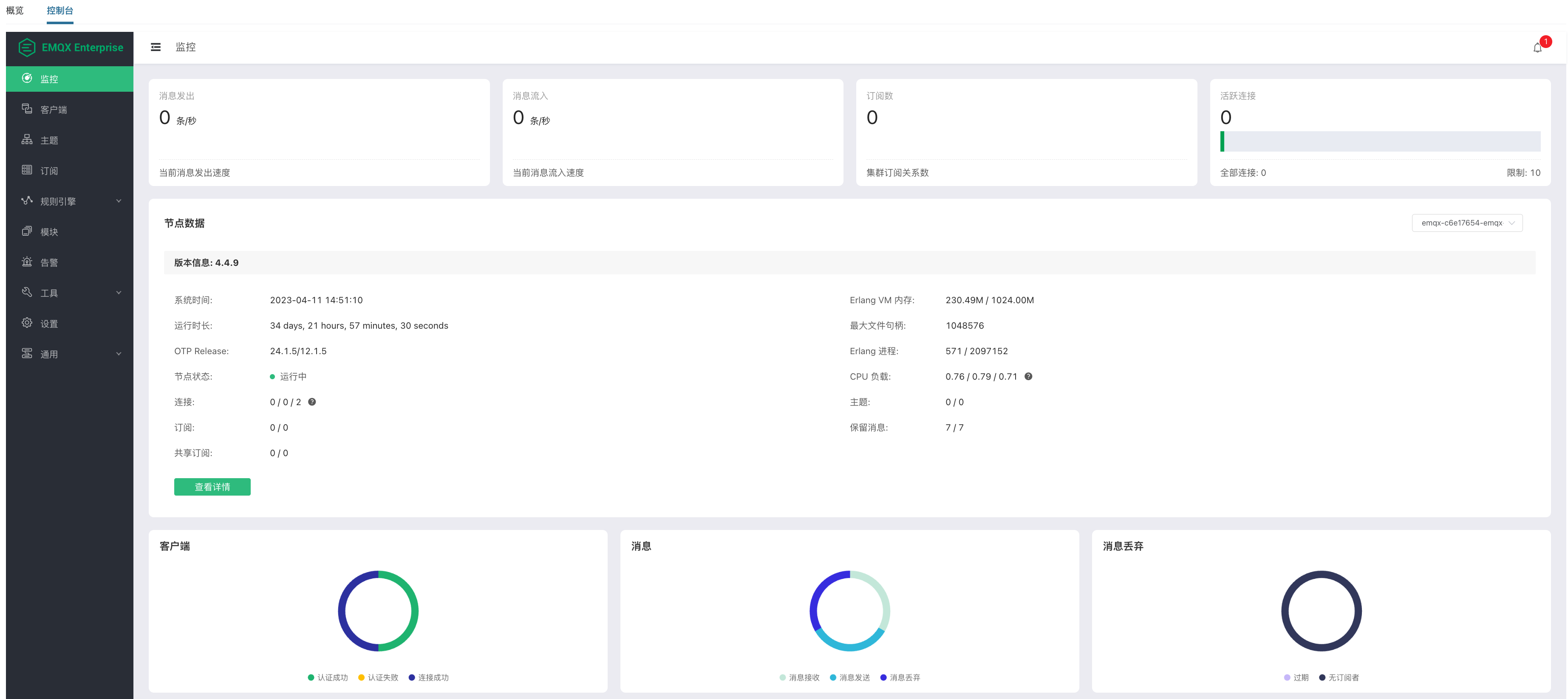Click the active connections progress bar
1568x699 pixels.
pyautogui.click(x=1380, y=141)
